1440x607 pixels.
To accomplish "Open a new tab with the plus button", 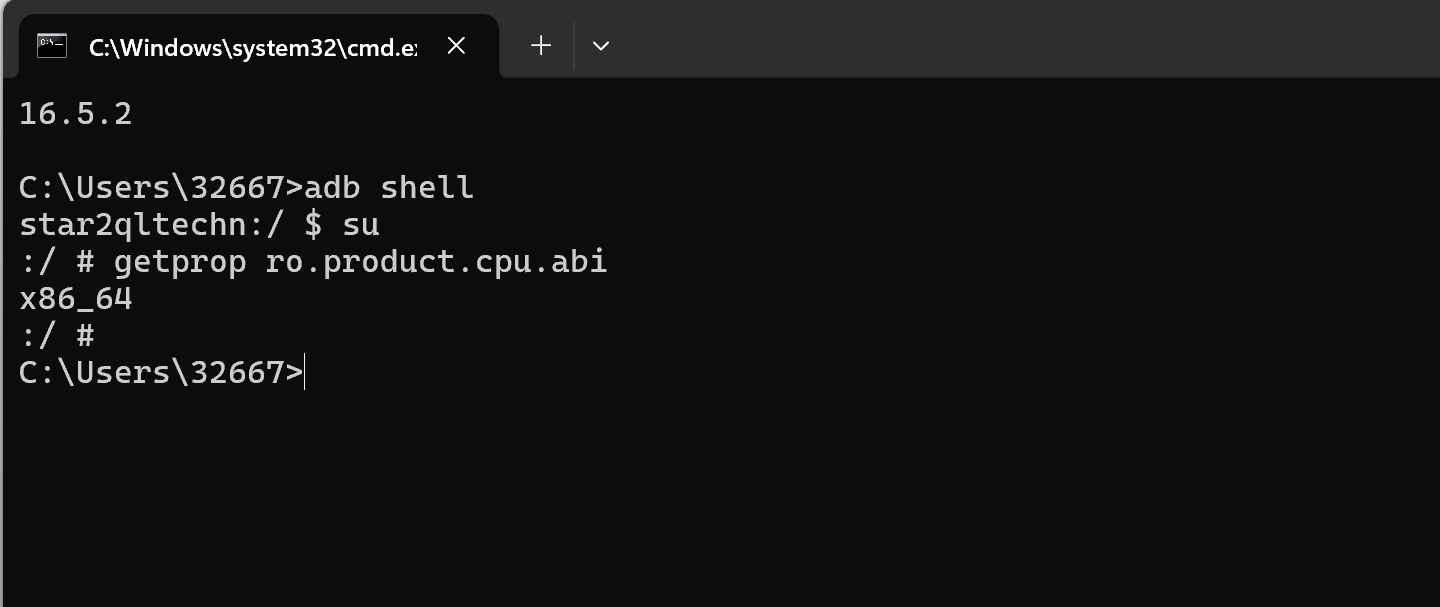I will [541, 46].
